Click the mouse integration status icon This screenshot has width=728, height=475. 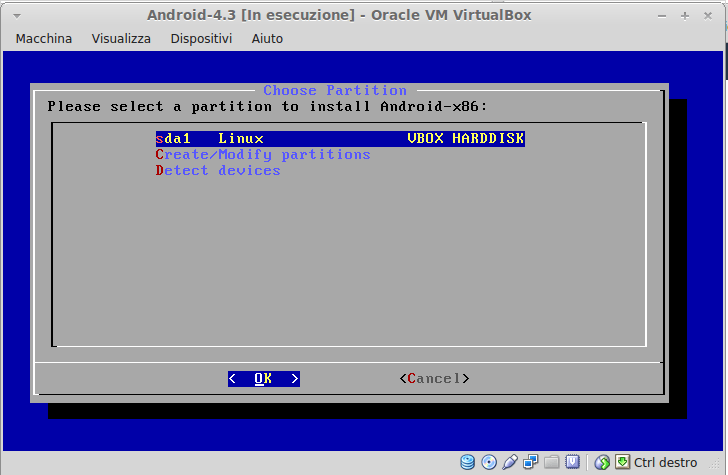(x=602, y=462)
